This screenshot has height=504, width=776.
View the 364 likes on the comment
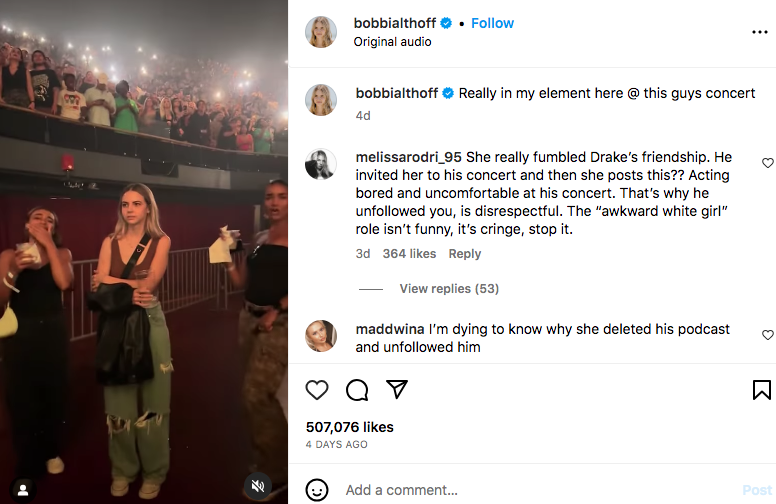coord(409,254)
